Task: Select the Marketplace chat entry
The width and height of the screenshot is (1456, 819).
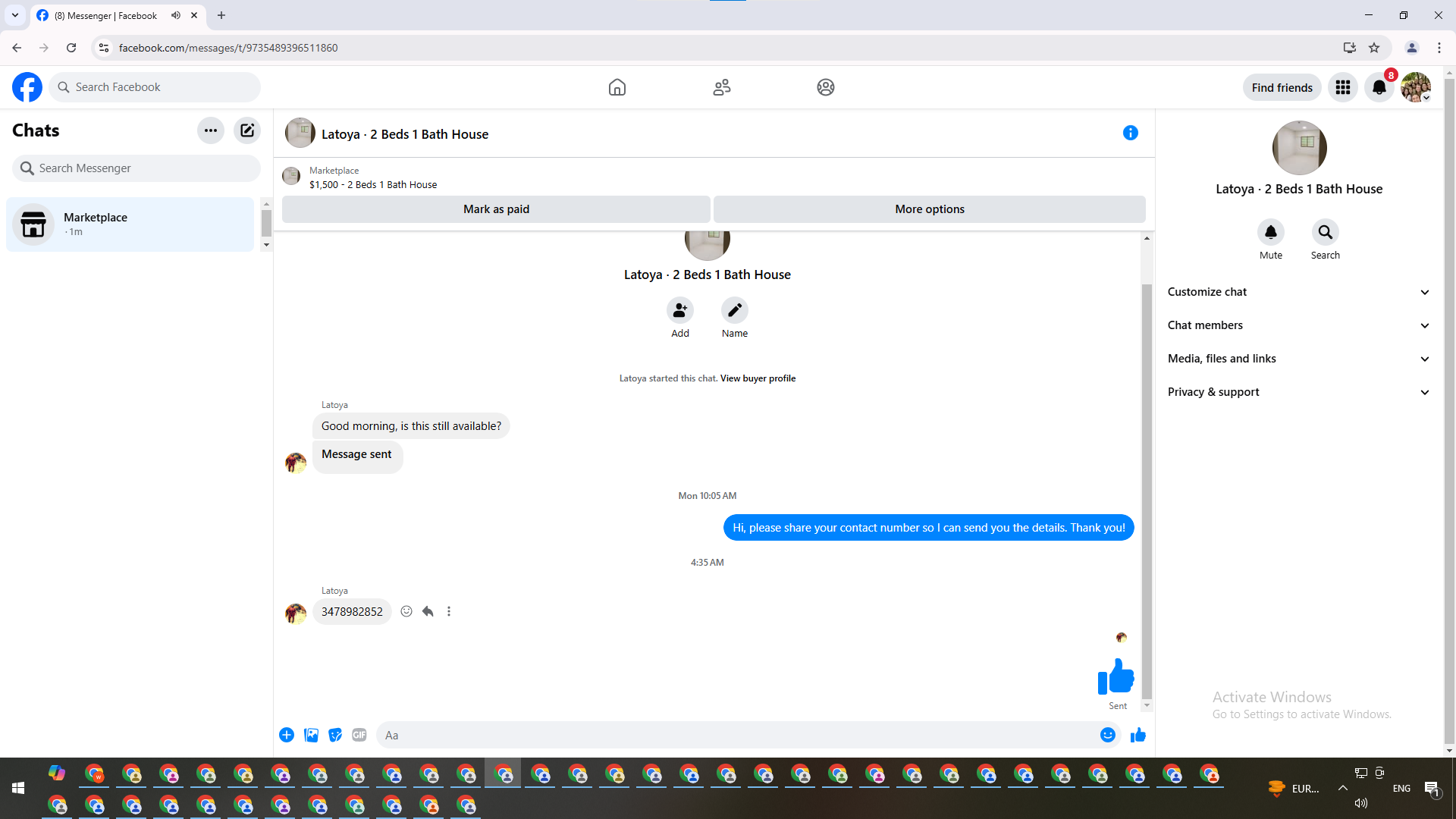Action: 130,224
